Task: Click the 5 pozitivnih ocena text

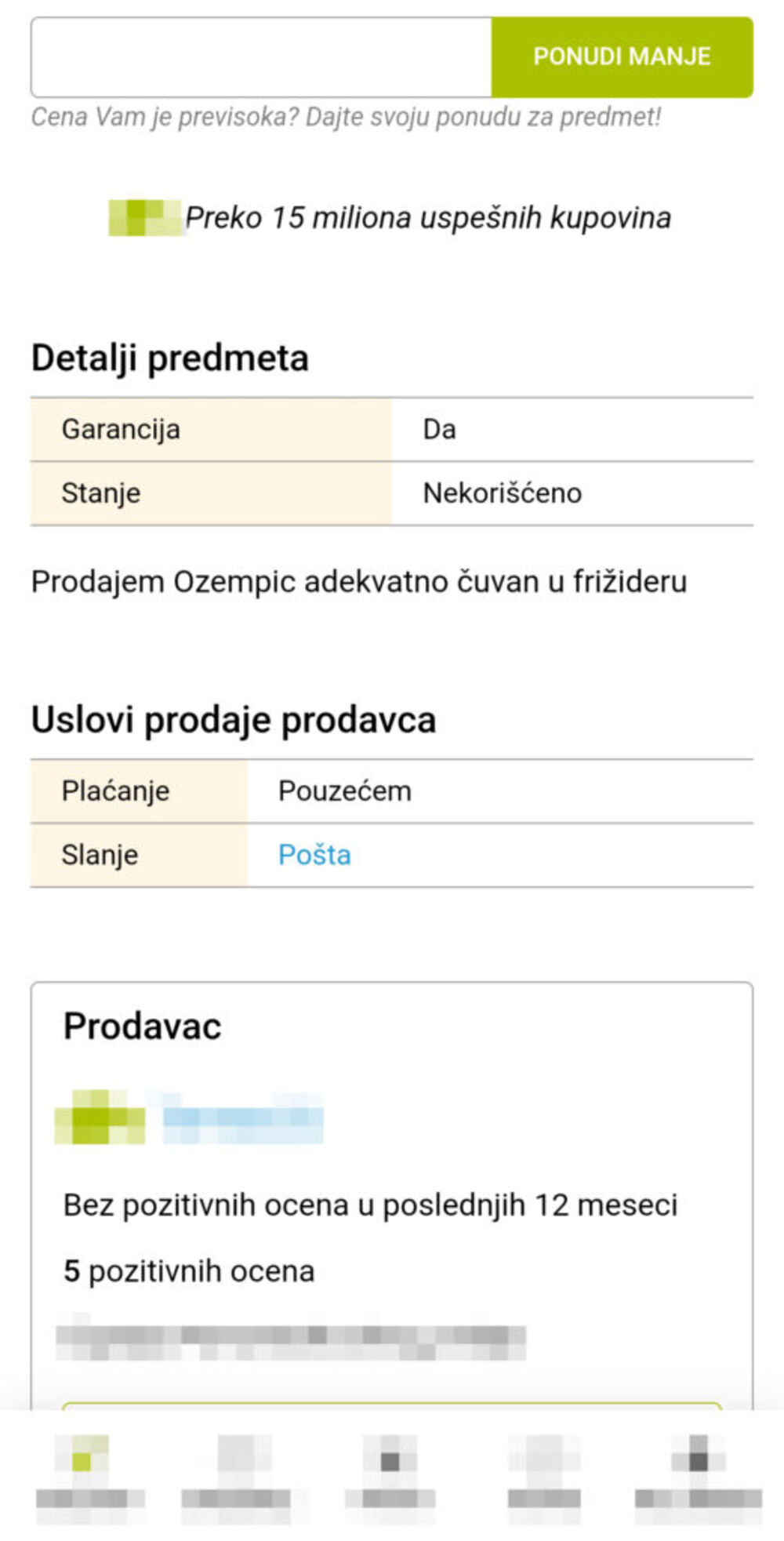Action: click(x=189, y=1271)
